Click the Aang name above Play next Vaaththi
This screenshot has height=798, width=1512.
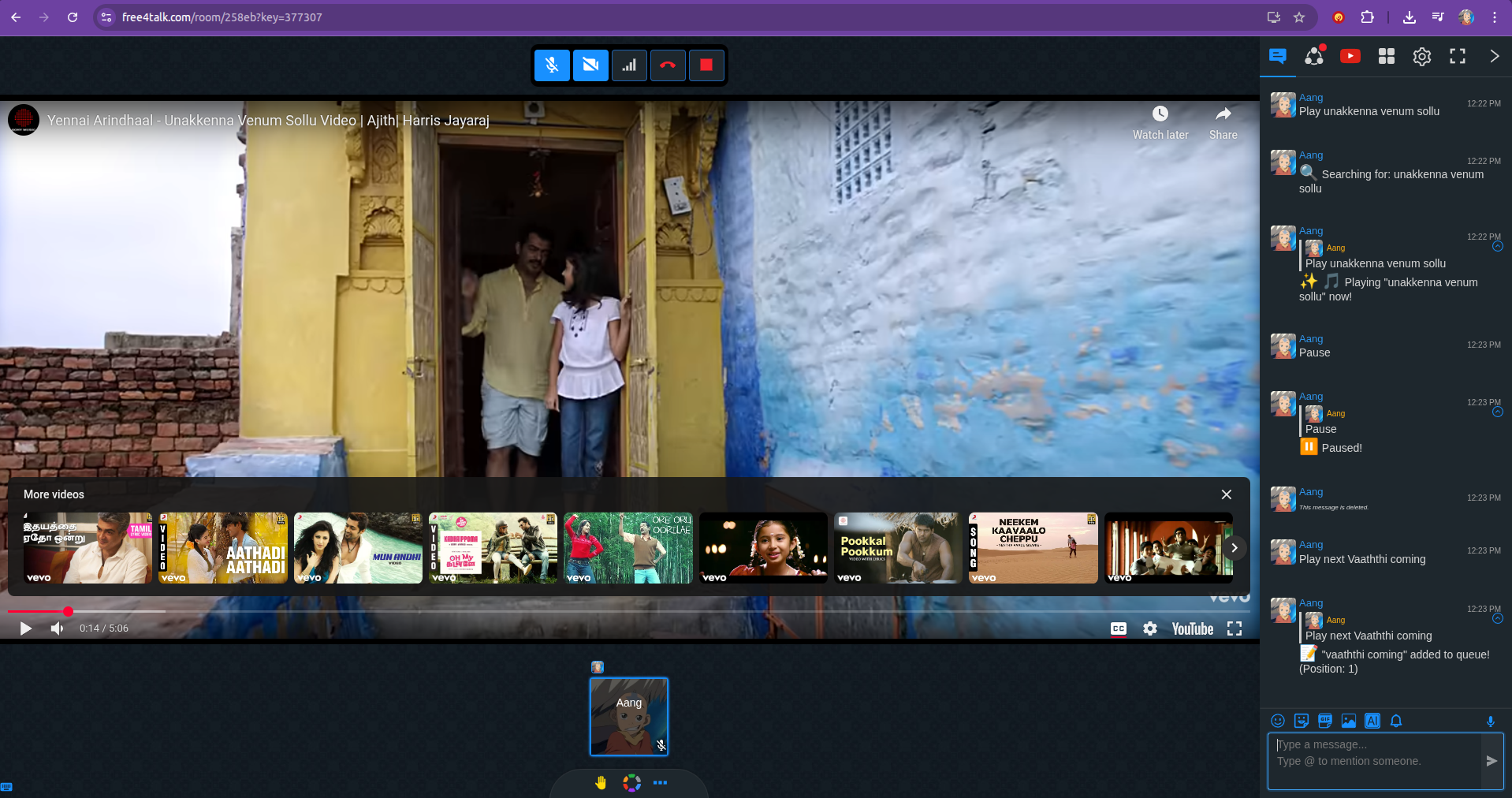coord(1311,545)
